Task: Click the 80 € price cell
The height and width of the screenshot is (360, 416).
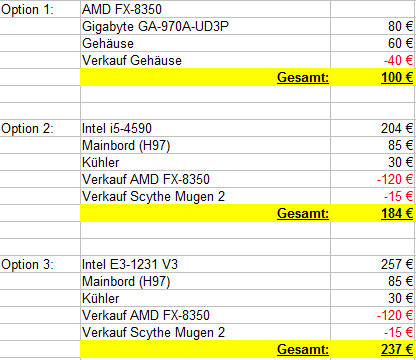Action: 373,26
